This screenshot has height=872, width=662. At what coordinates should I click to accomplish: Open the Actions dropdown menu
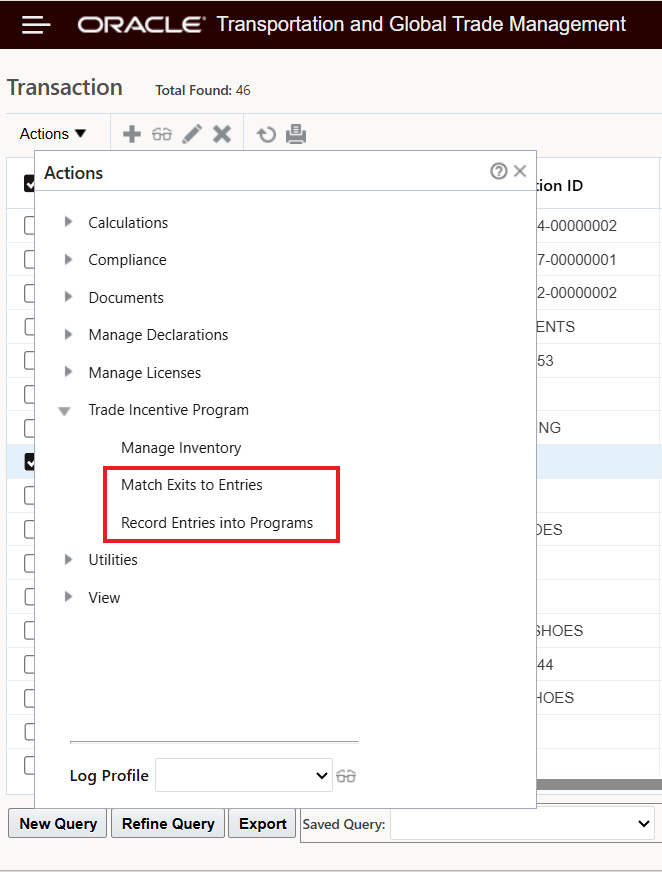tap(53, 134)
